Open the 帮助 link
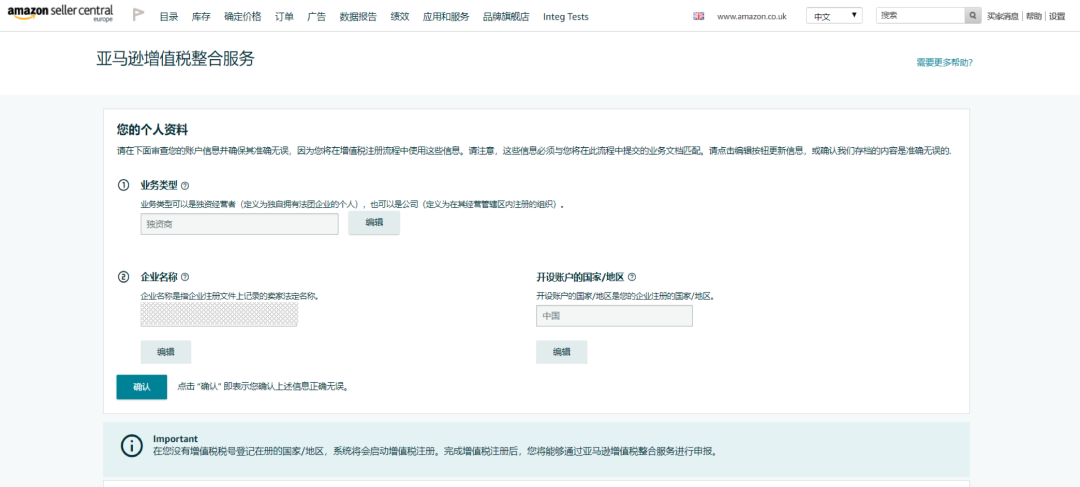This screenshot has height=487, width=1080. pos(1034,17)
